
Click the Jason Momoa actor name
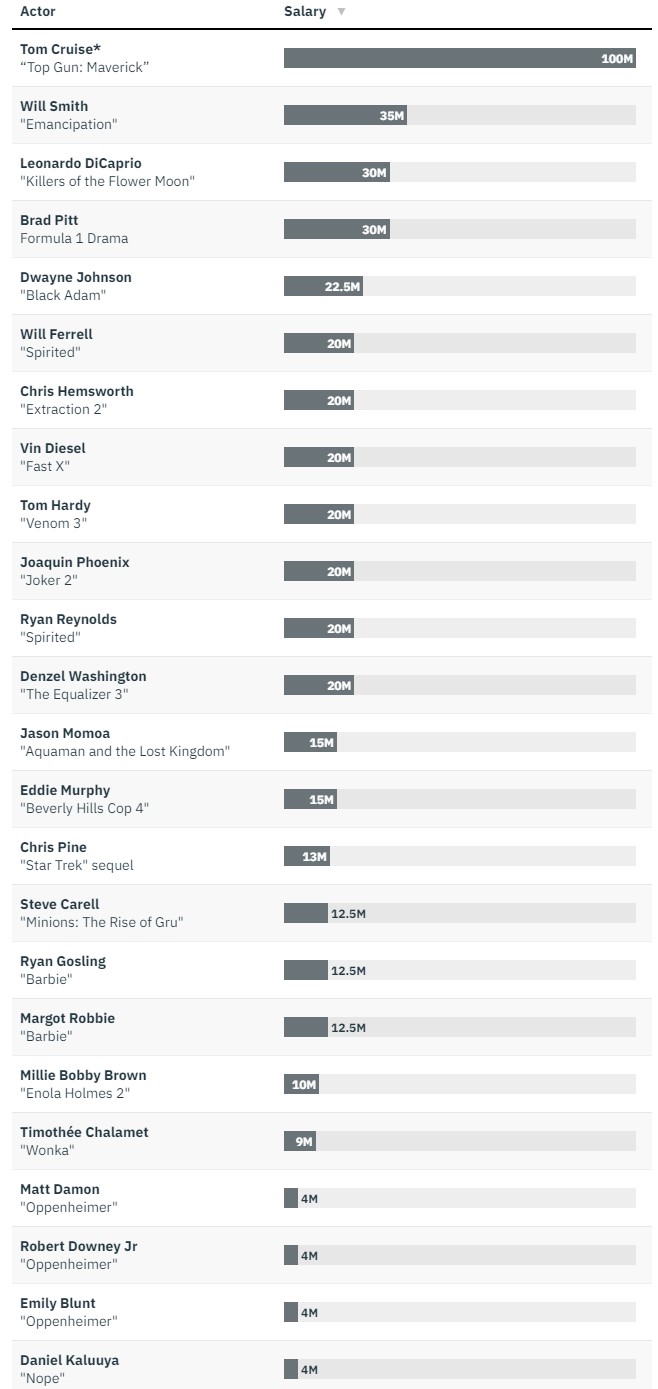point(65,733)
